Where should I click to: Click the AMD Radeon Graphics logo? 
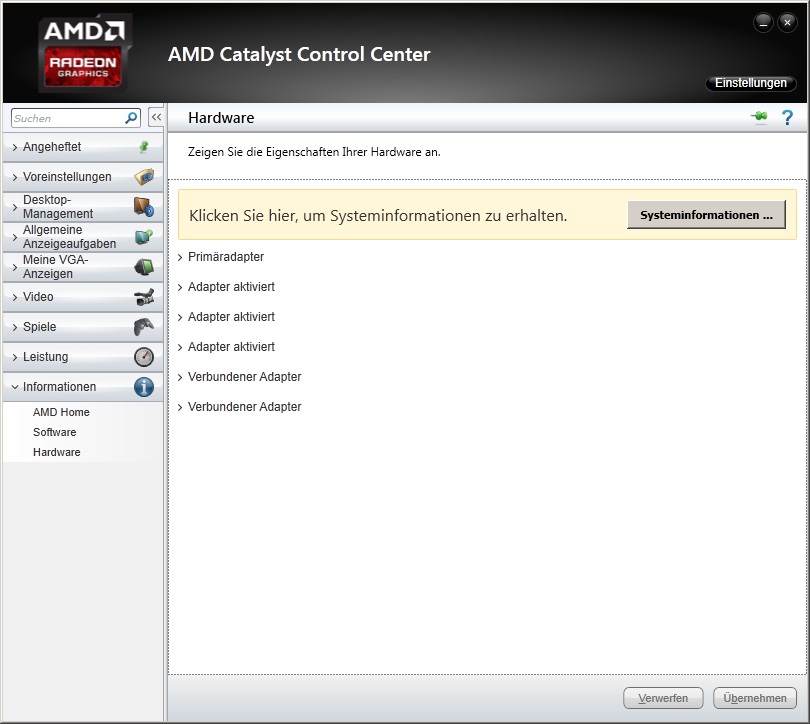click(x=83, y=52)
